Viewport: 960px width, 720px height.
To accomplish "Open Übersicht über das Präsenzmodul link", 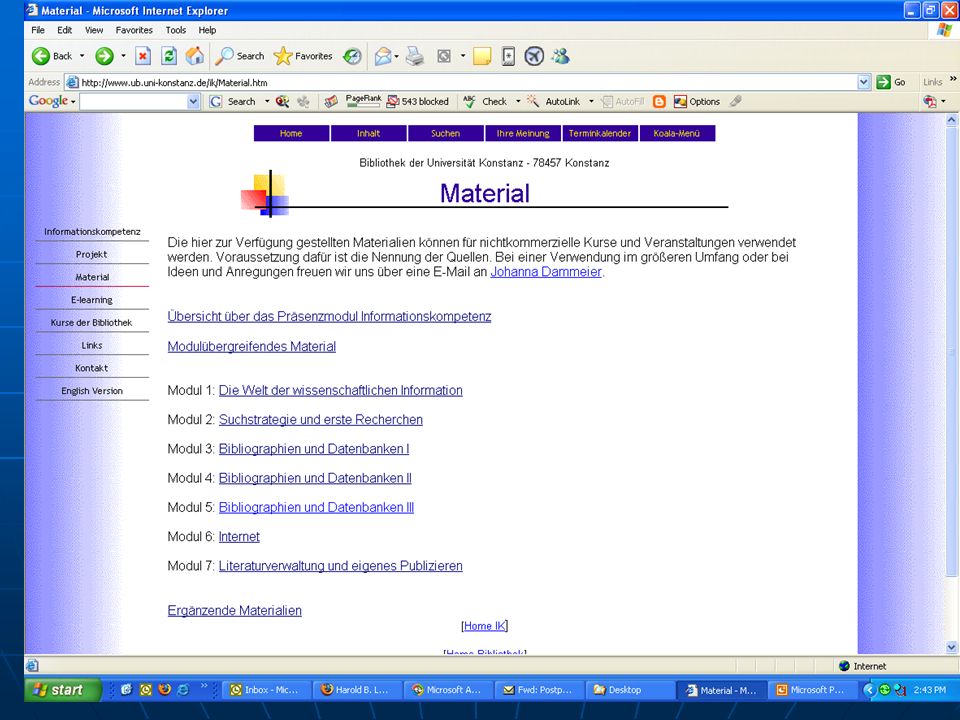I will (329, 317).
